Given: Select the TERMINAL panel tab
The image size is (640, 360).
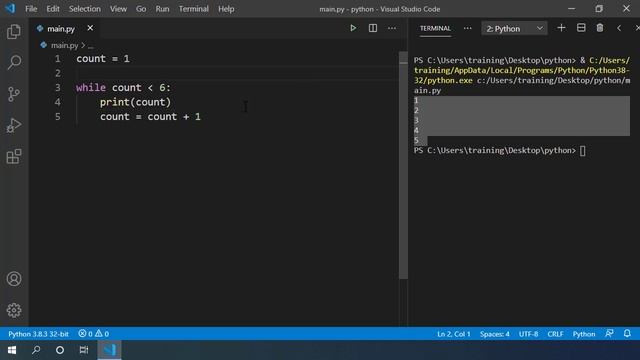Looking at the screenshot, I should click(435, 28).
